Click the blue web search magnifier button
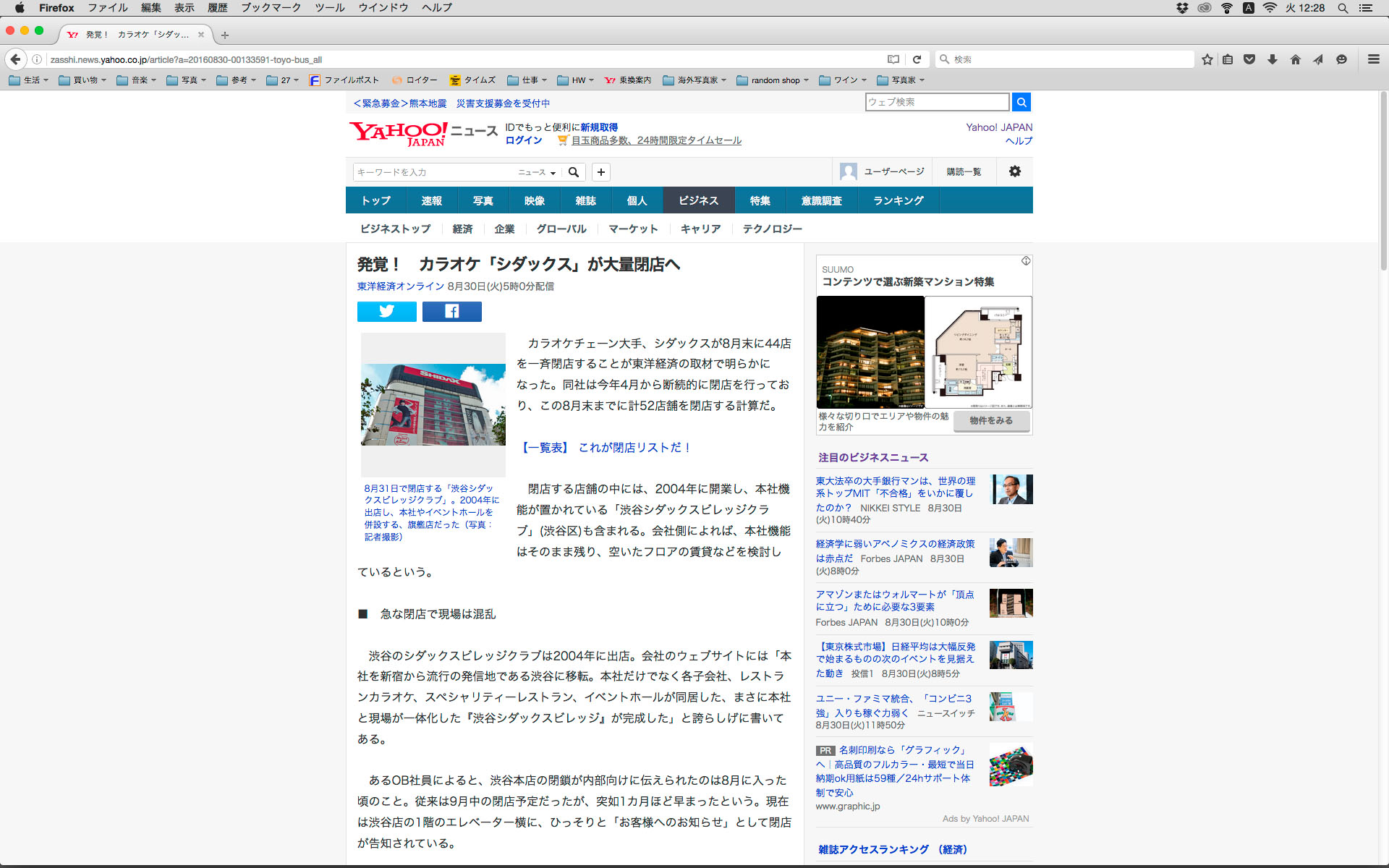Screen dimensions: 1389x868 click(x=1021, y=102)
